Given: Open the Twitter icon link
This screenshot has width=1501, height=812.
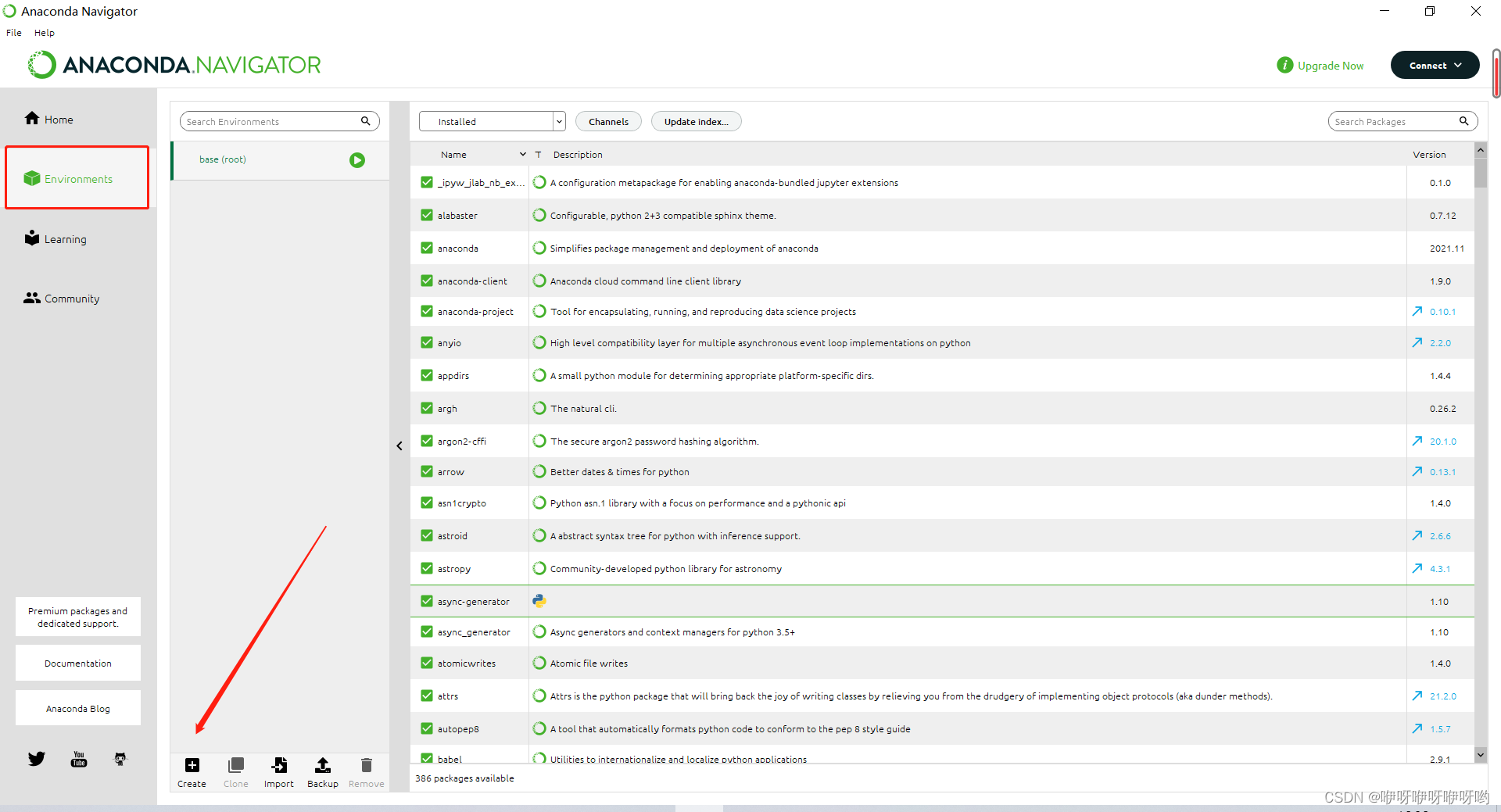Looking at the screenshot, I should click(x=37, y=759).
